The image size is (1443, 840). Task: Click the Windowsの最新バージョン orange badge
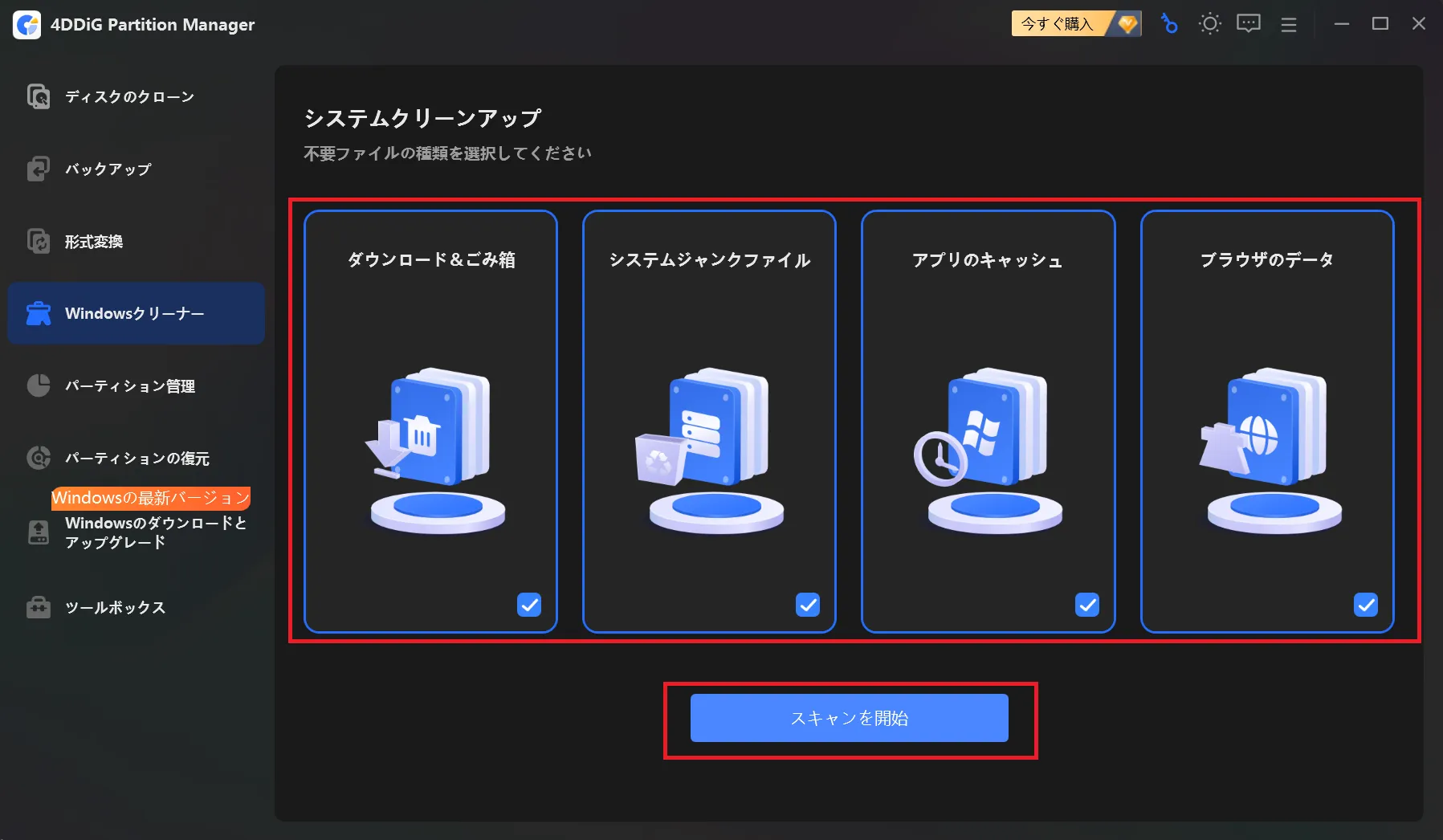151,498
